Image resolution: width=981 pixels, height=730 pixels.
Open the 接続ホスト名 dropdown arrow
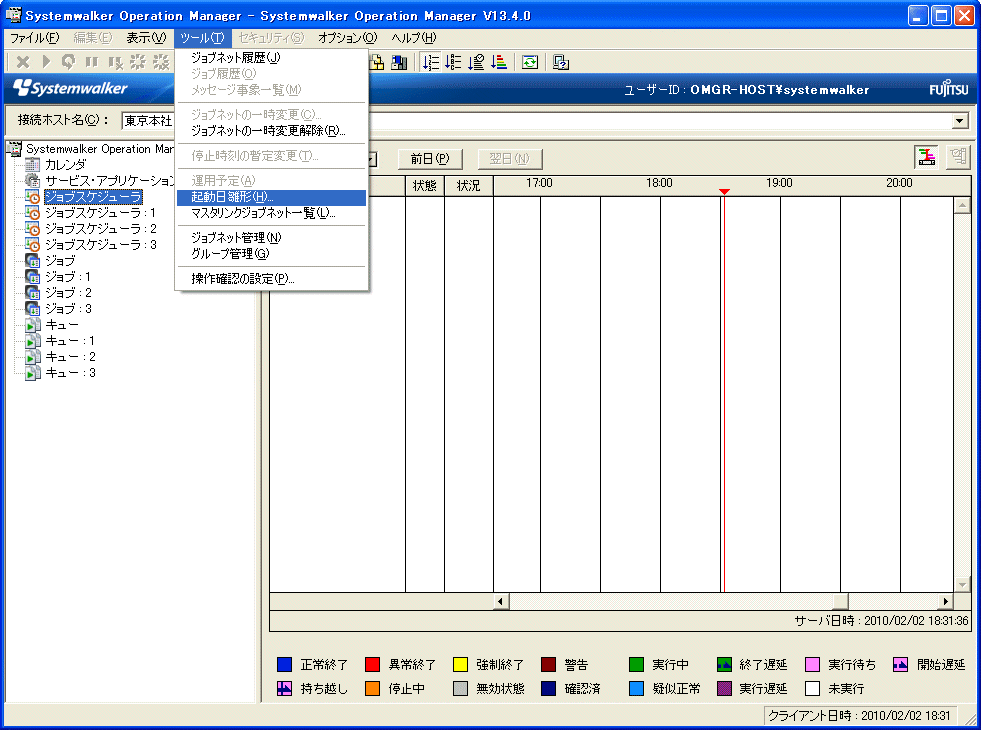[960, 121]
